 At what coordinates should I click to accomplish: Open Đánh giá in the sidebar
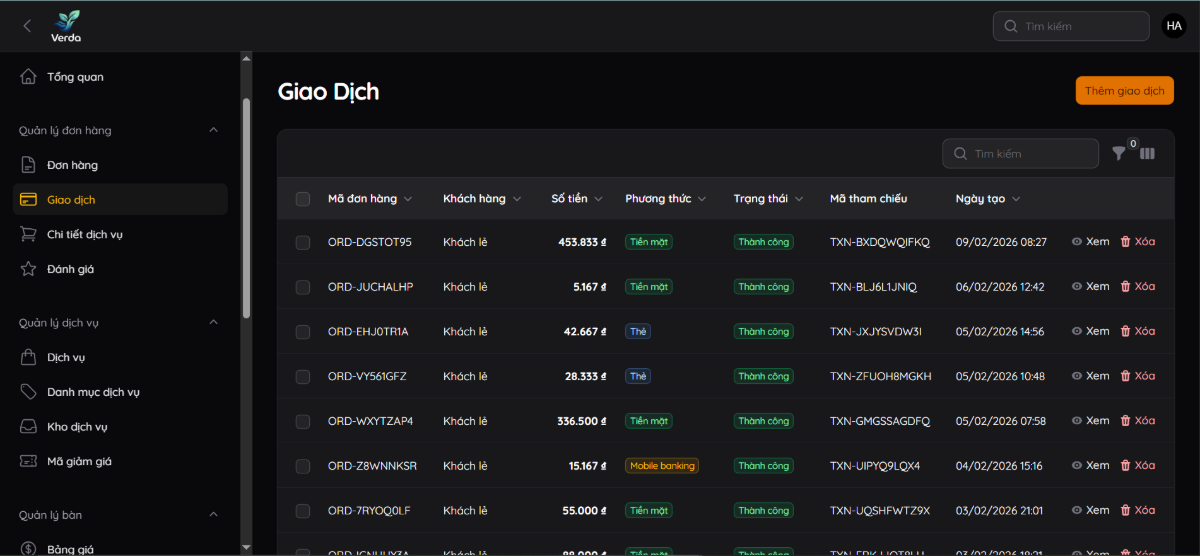coord(120,269)
